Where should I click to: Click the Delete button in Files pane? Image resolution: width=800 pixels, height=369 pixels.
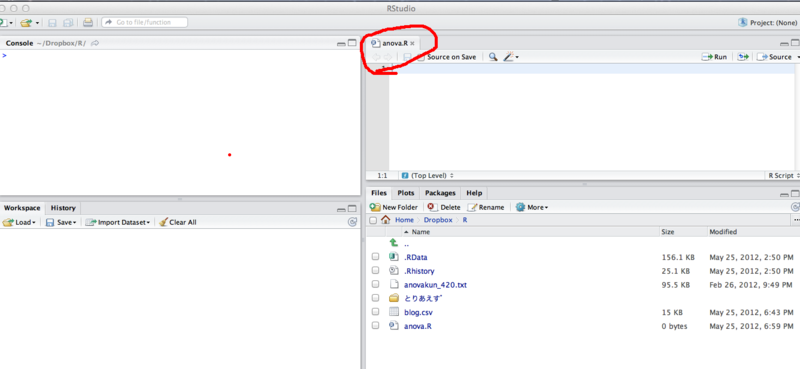coord(444,207)
